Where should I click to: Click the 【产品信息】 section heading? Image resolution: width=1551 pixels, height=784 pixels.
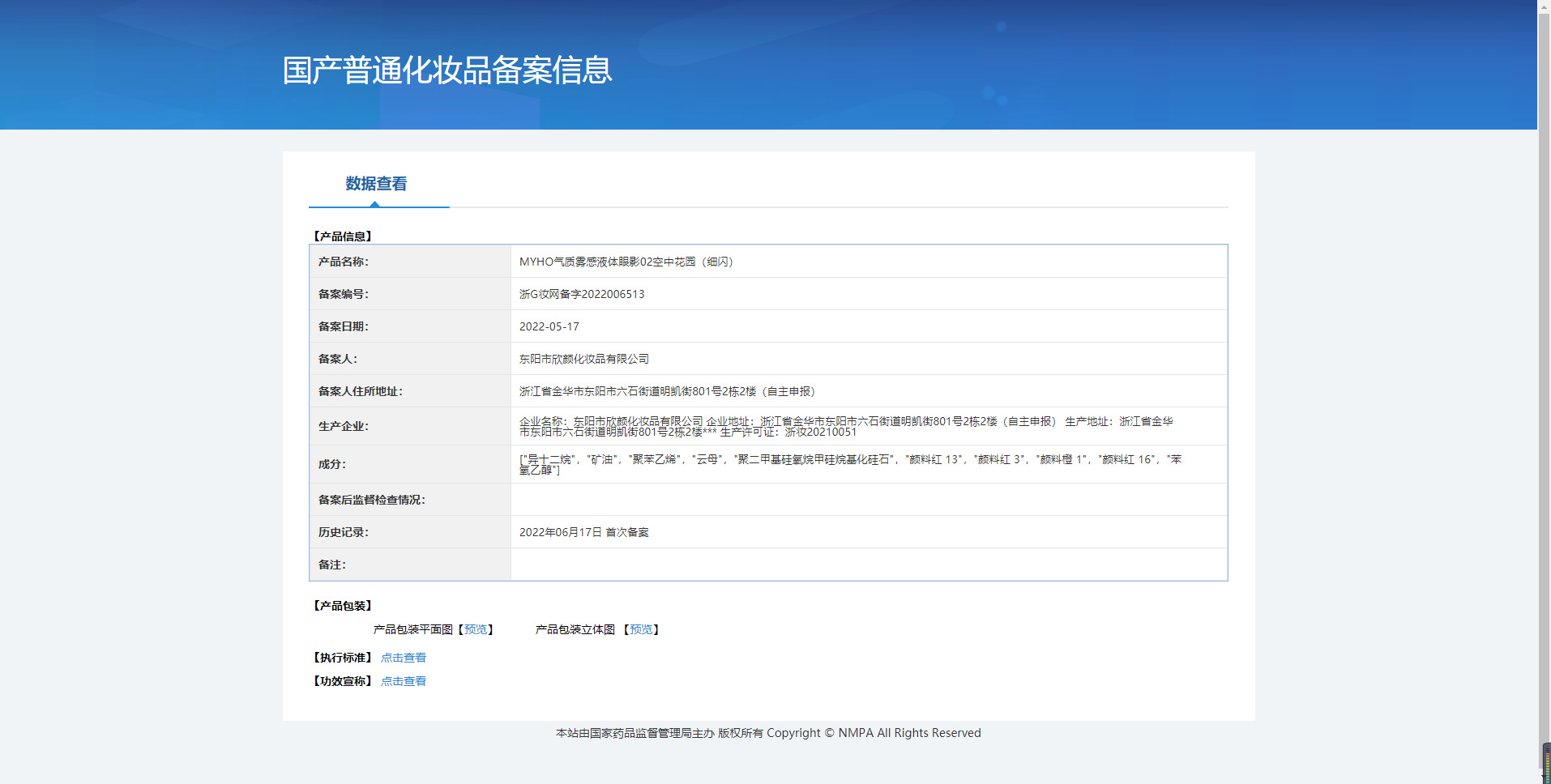tap(343, 236)
